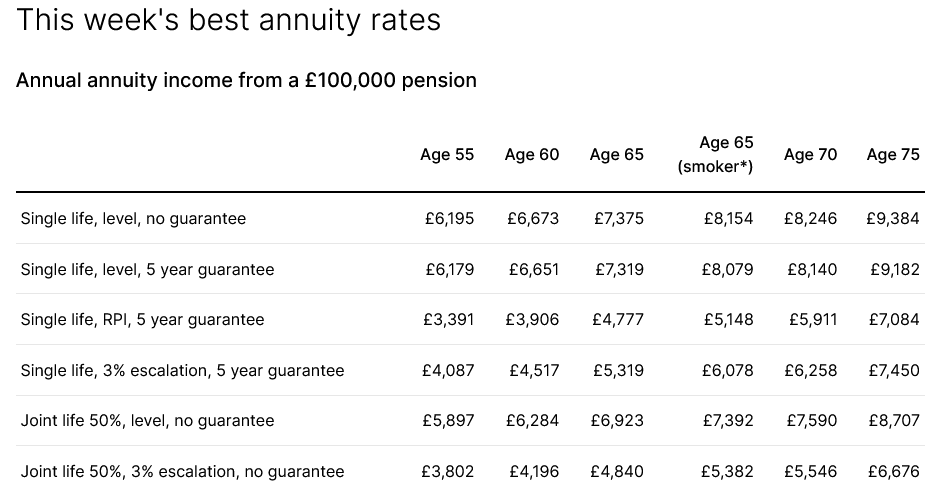Image resolution: width=939 pixels, height=495 pixels.
Task: Select 'Single life, level, 5 year guarantee' label
Action: click(x=147, y=269)
